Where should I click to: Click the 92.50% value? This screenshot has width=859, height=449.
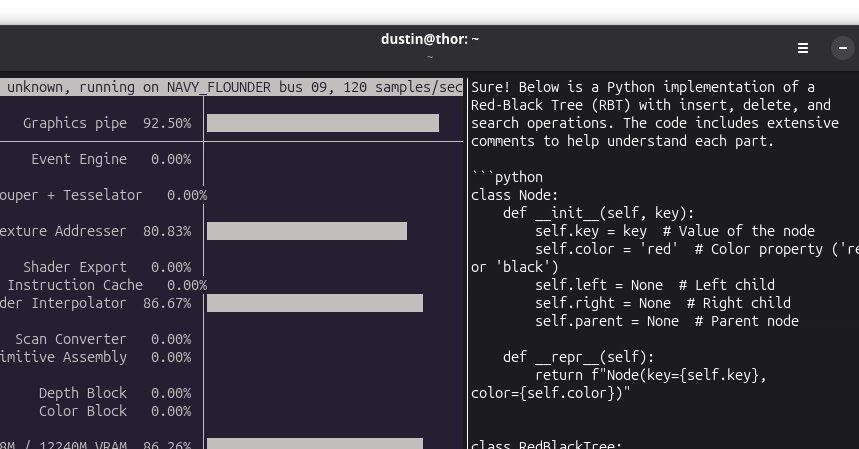coord(167,123)
